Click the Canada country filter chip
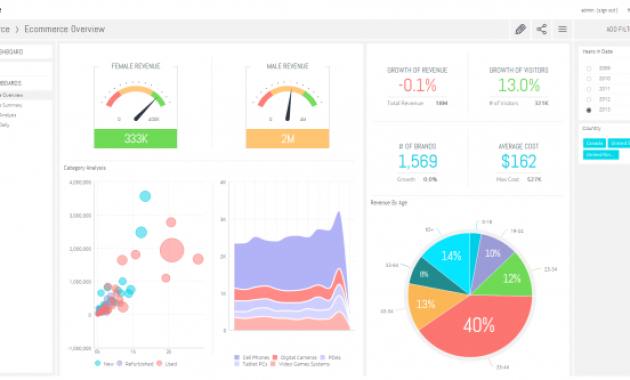The height and width of the screenshot is (380, 630). click(x=594, y=143)
